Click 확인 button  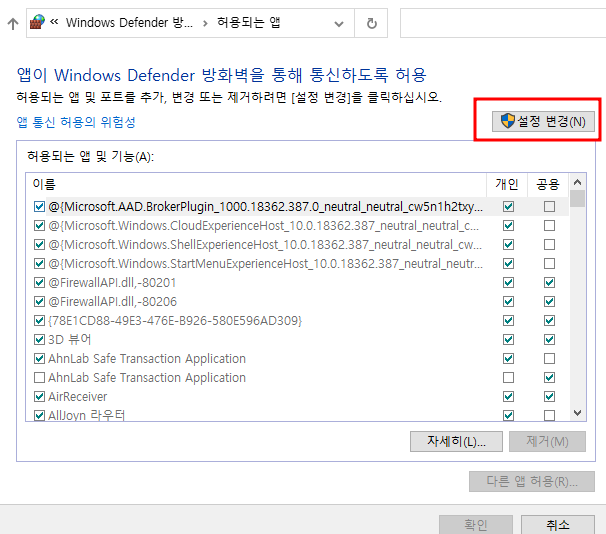tap(476, 524)
